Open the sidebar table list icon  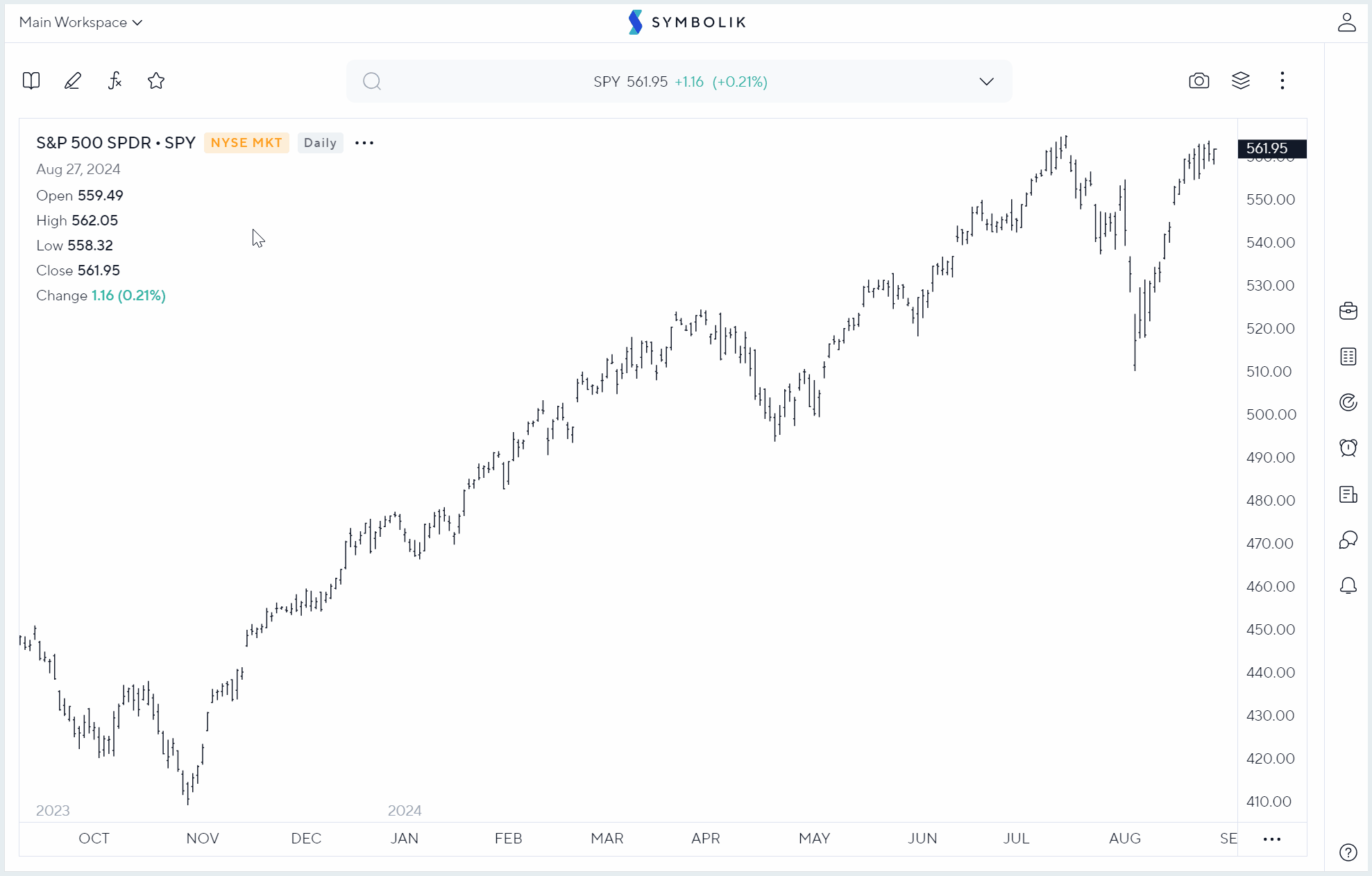1348,357
